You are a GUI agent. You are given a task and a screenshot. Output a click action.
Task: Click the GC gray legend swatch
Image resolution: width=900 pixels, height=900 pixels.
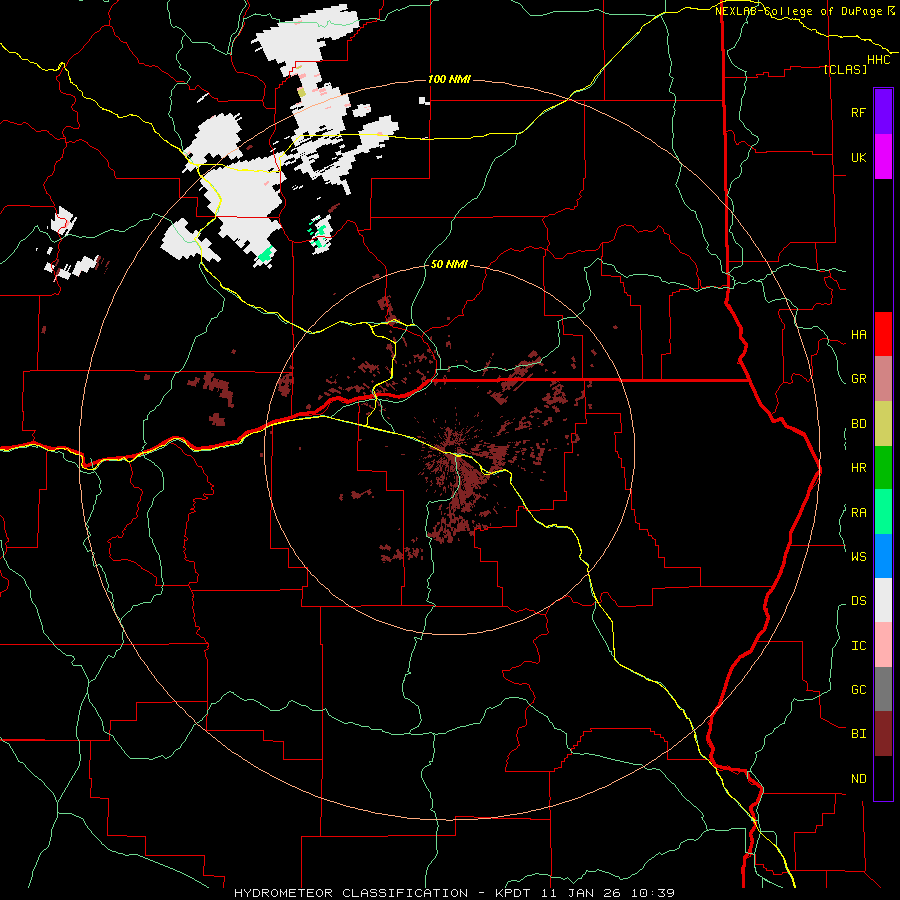pyautogui.click(x=883, y=689)
